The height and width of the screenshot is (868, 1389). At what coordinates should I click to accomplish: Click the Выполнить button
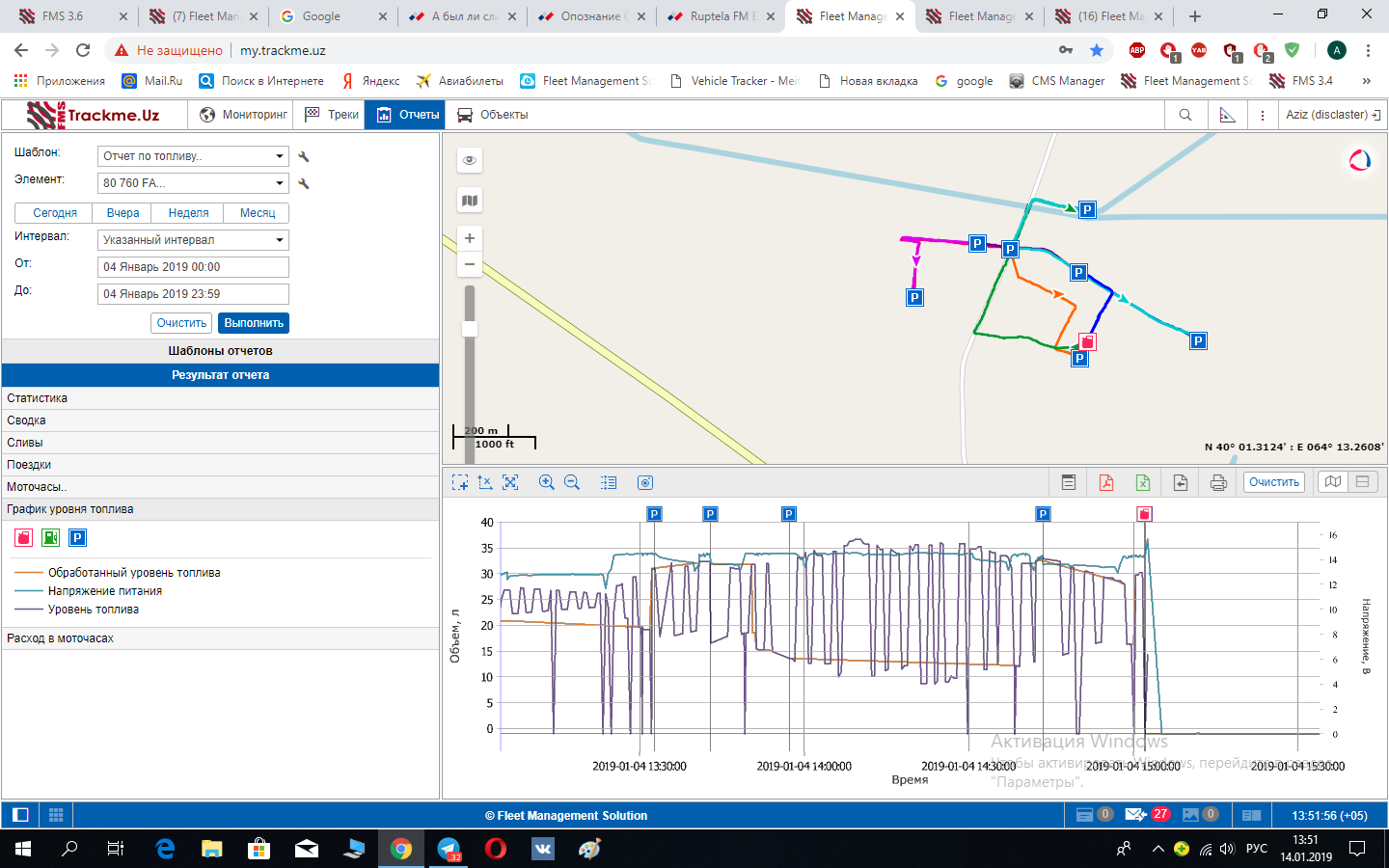254,323
